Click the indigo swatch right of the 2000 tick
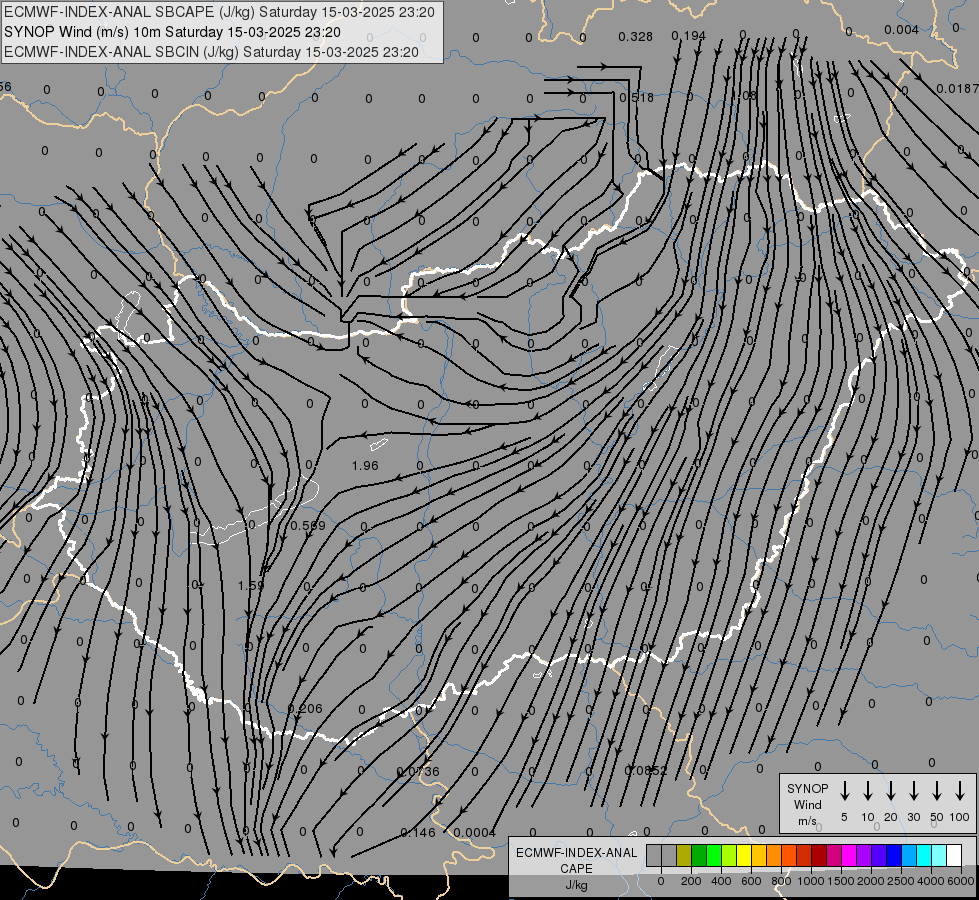Image resolution: width=979 pixels, height=900 pixels. 880,855
